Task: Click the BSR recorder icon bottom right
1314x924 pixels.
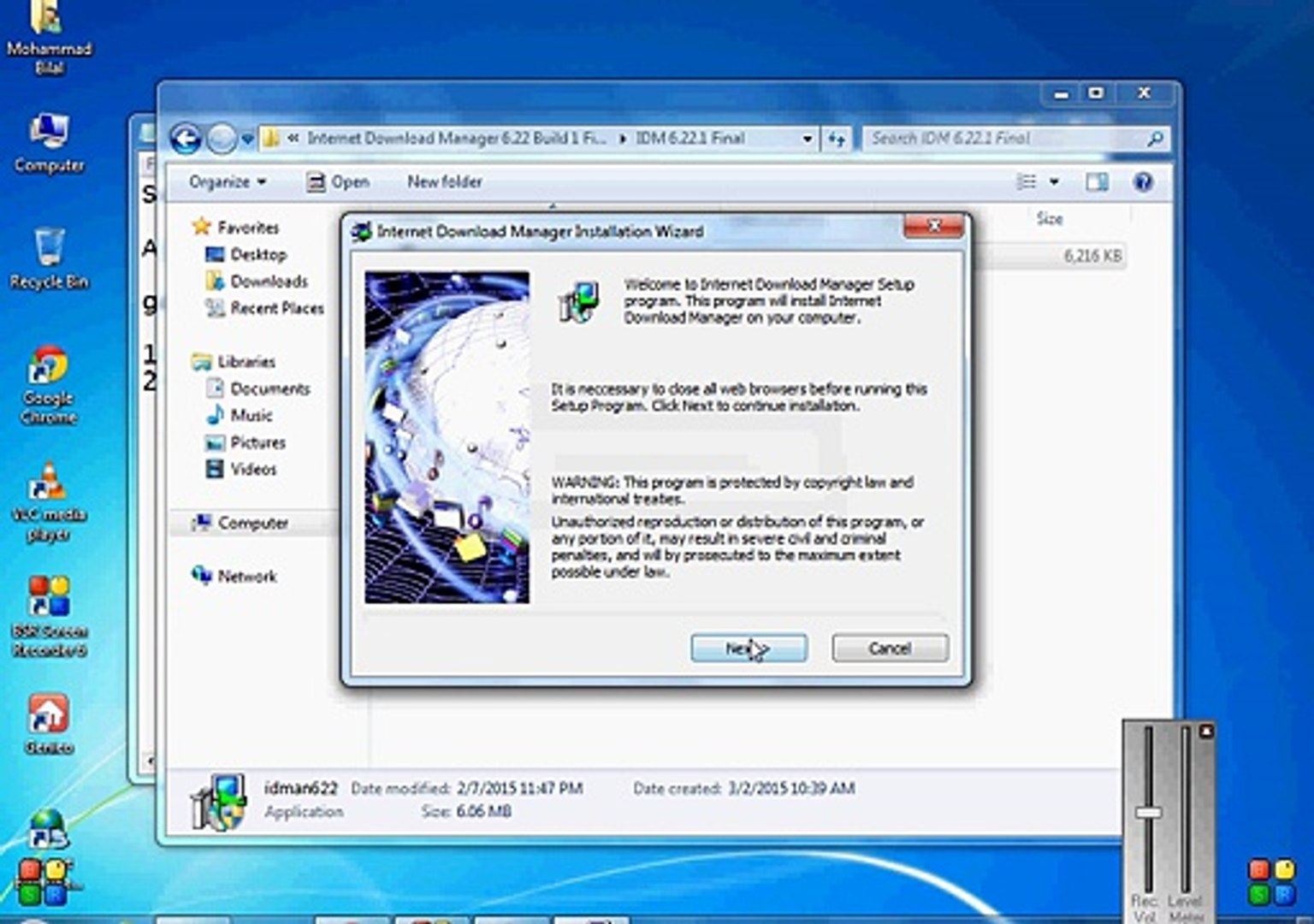Action: tap(1272, 882)
